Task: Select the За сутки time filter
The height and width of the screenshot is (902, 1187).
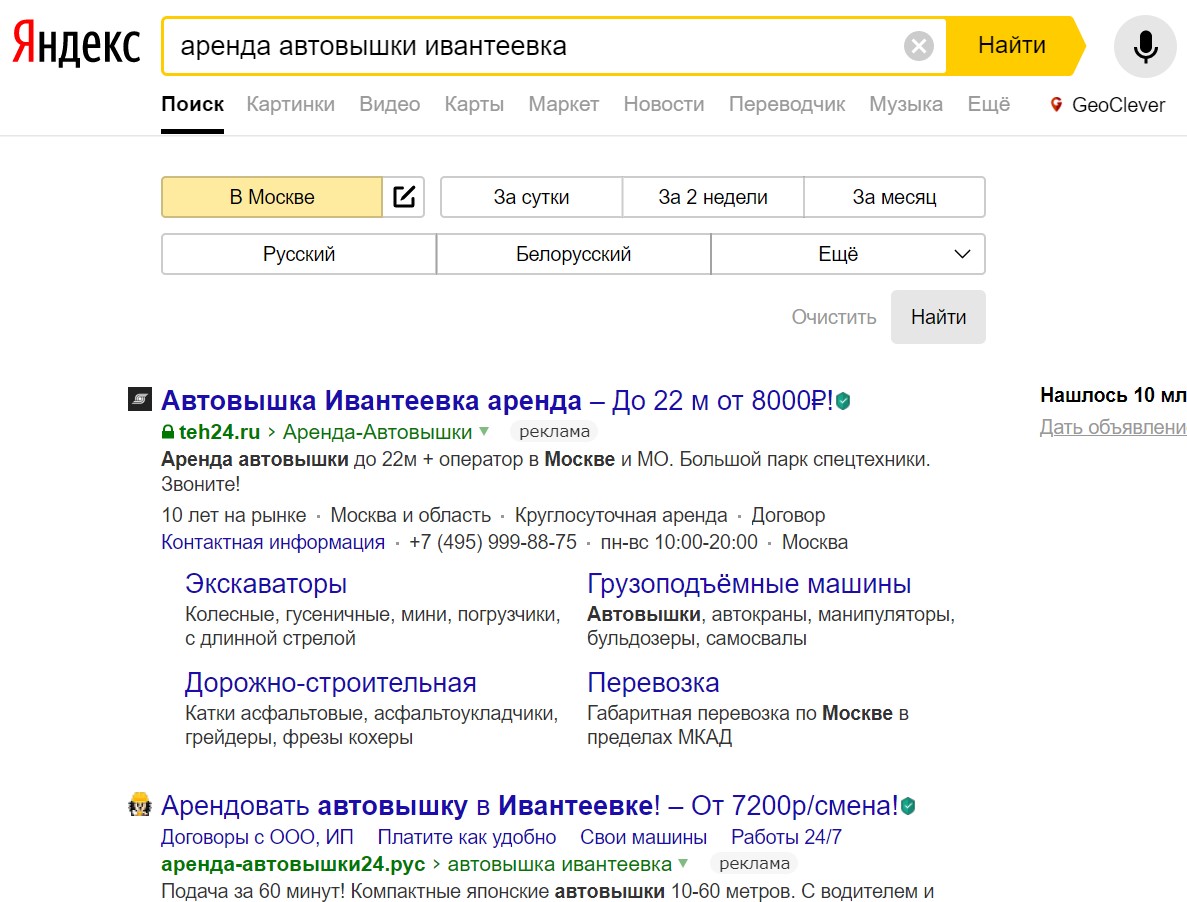Action: click(x=531, y=198)
